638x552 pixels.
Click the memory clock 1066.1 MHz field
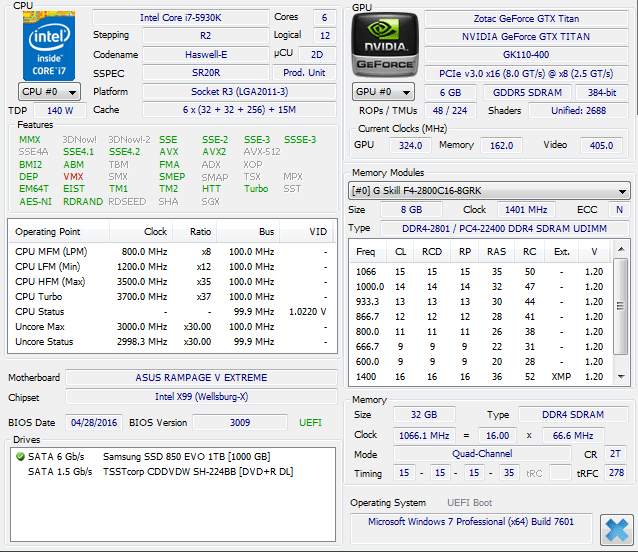coord(424,436)
